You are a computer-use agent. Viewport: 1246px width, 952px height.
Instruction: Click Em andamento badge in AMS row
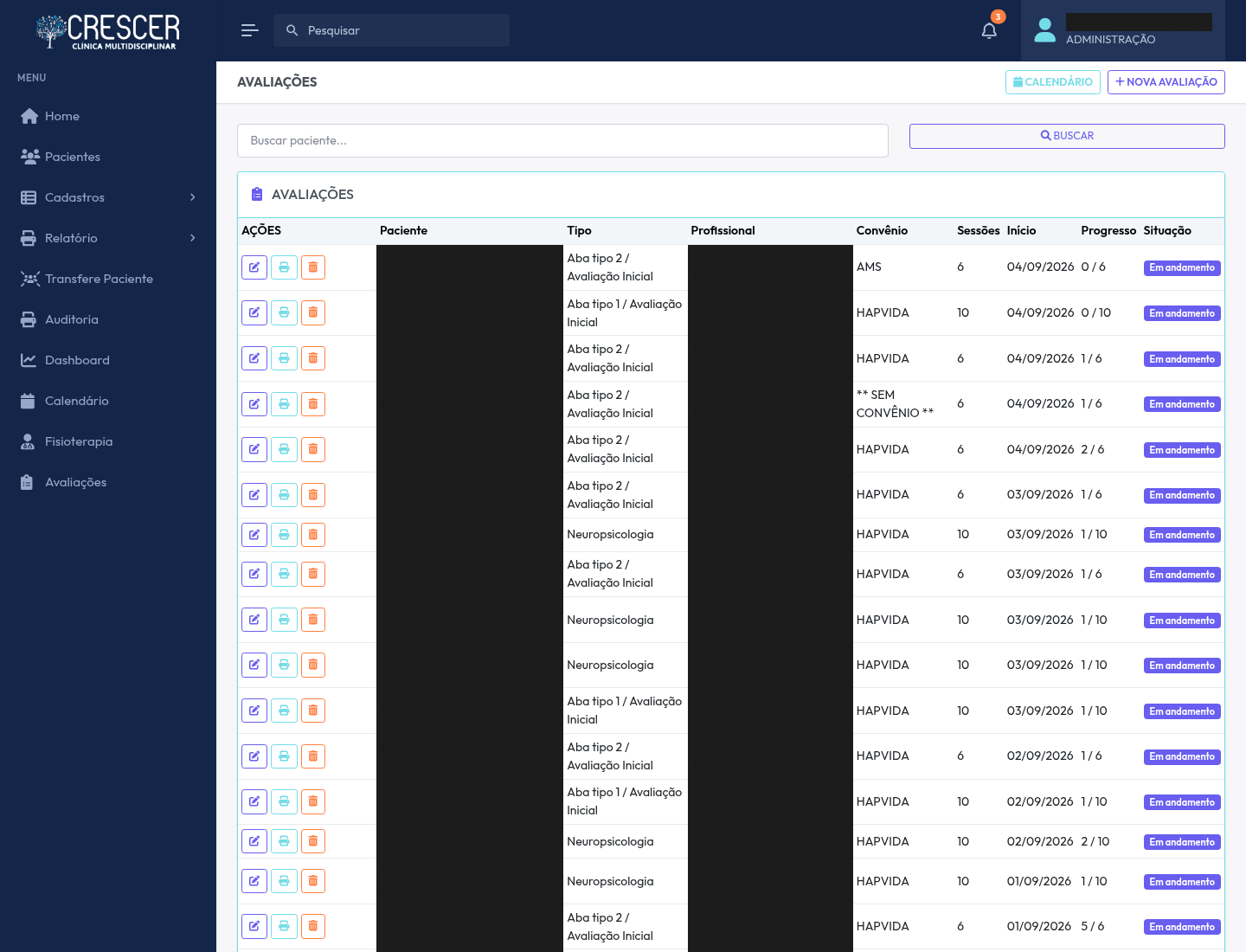1182,268
